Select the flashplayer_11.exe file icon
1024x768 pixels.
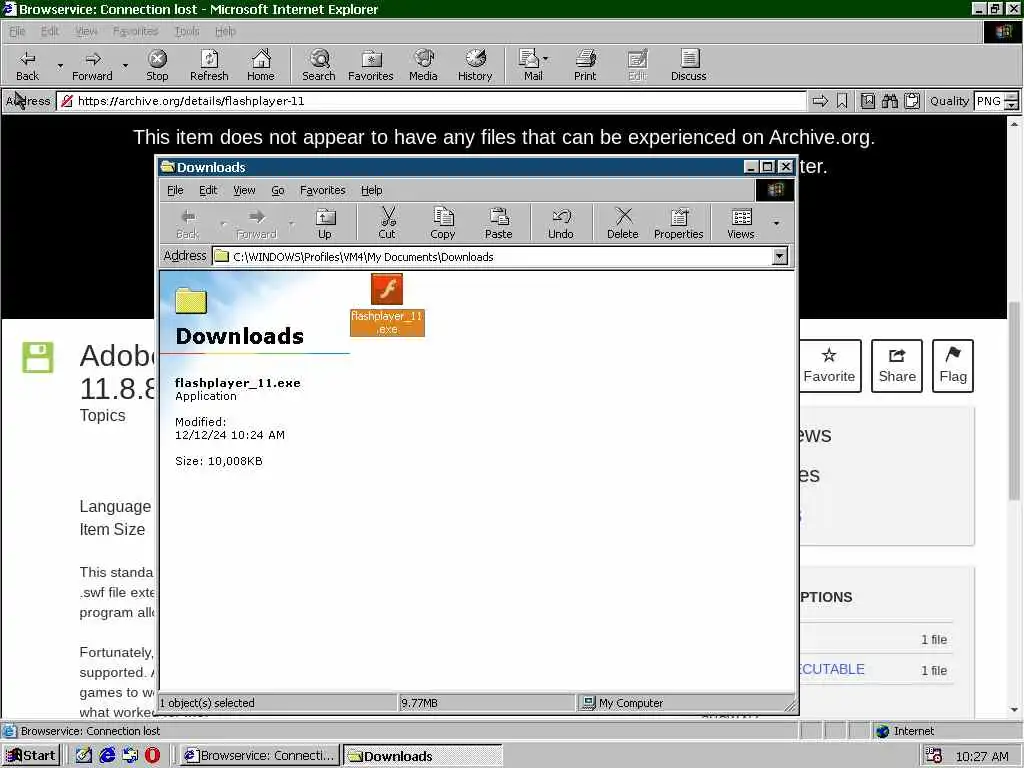(x=387, y=289)
